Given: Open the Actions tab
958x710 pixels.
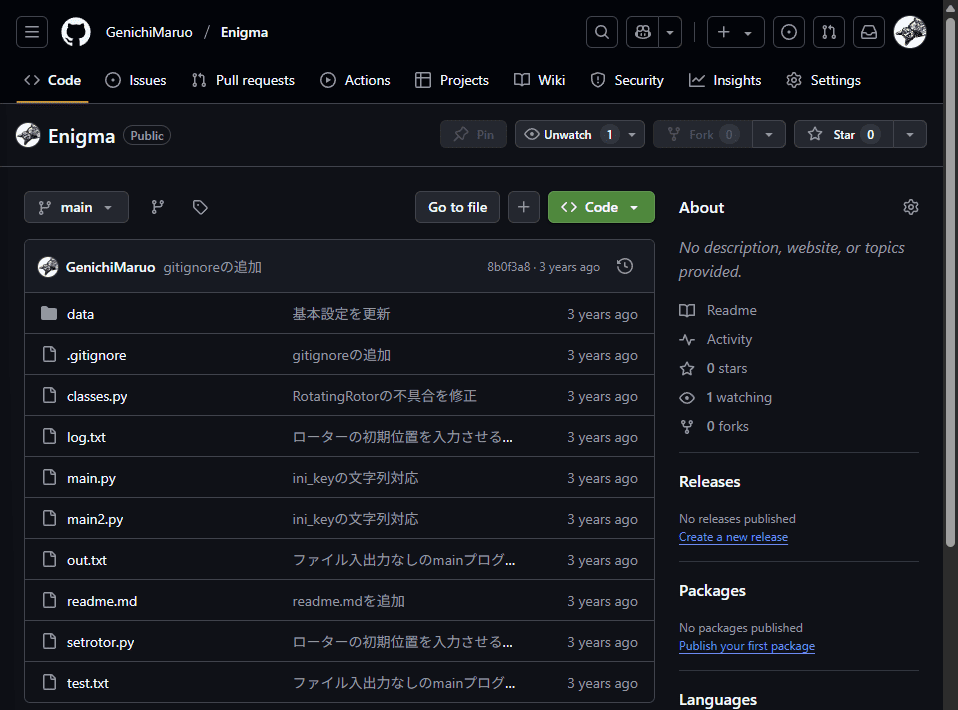Looking at the screenshot, I should click(355, 80).
